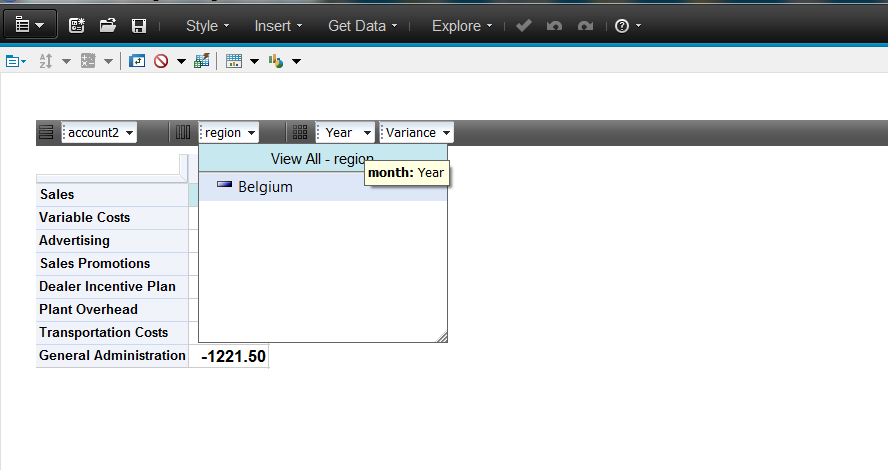Image resolution: width=888 pixels, height=470 pixels.
Task: Click the Redo arrow icon
Action: [585, 25]
